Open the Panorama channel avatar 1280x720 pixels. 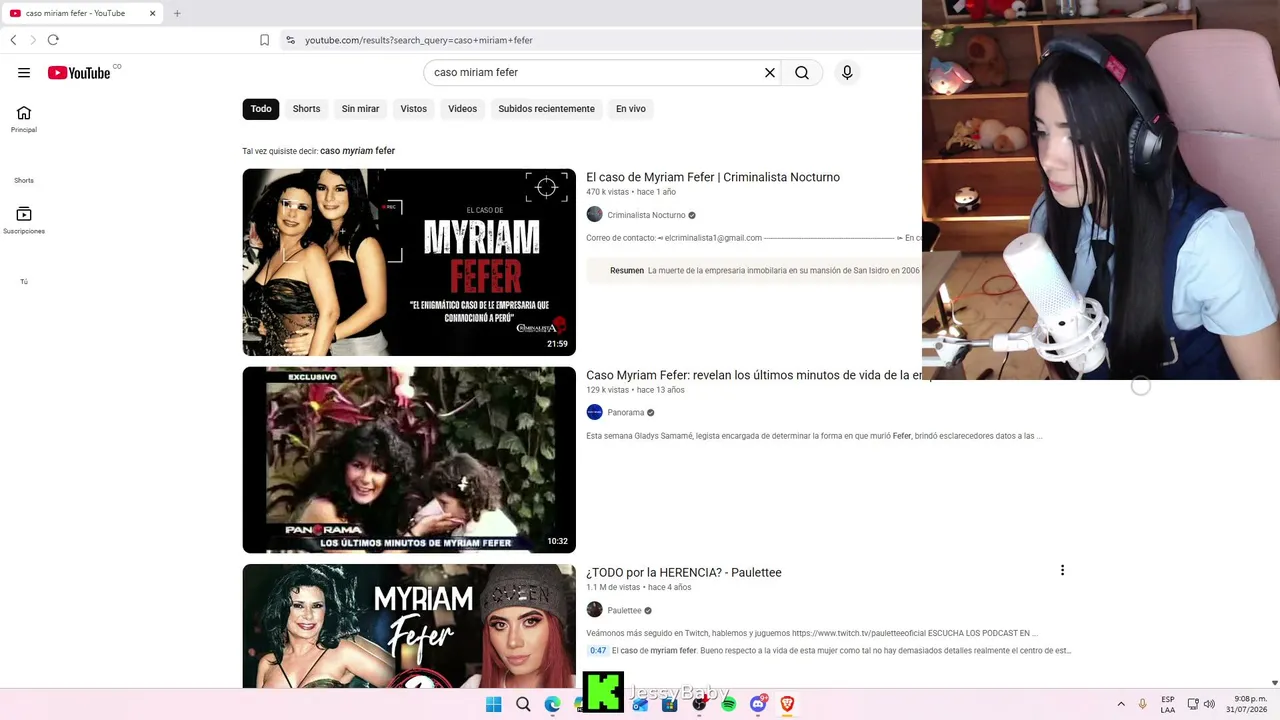point(594,412)
